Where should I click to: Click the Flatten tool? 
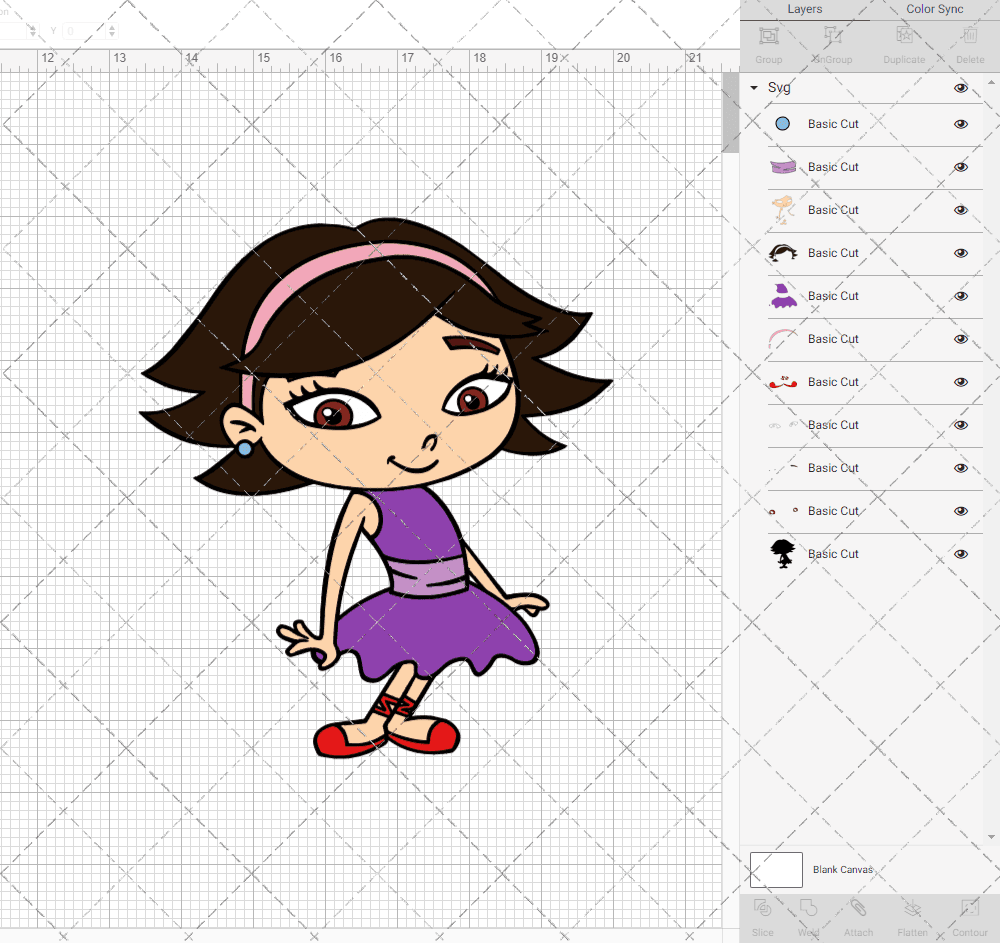tap(912, 915)
